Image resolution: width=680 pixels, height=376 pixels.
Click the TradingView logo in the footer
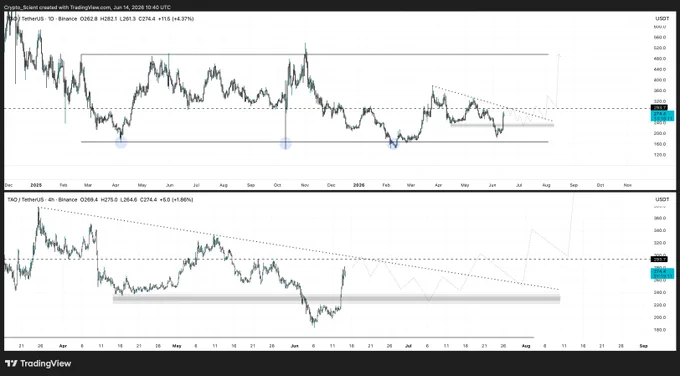(x=38, y=363)
